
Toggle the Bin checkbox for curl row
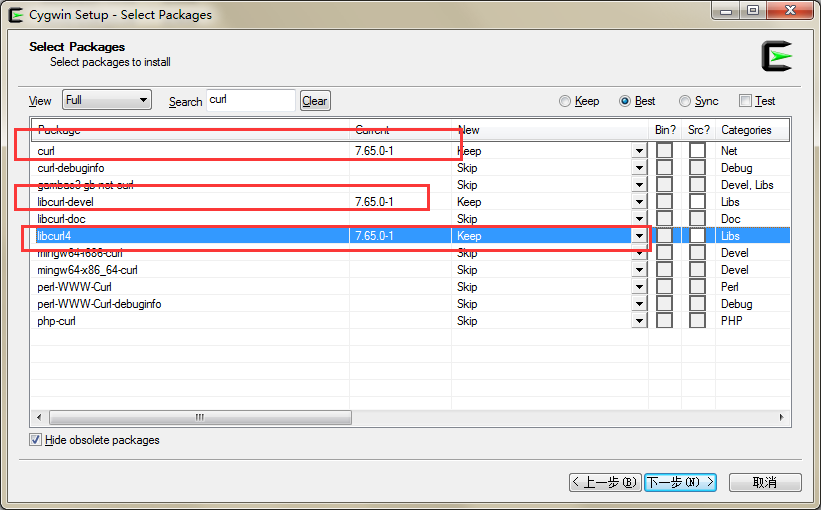pyautogui.click(x=664, y=151)
